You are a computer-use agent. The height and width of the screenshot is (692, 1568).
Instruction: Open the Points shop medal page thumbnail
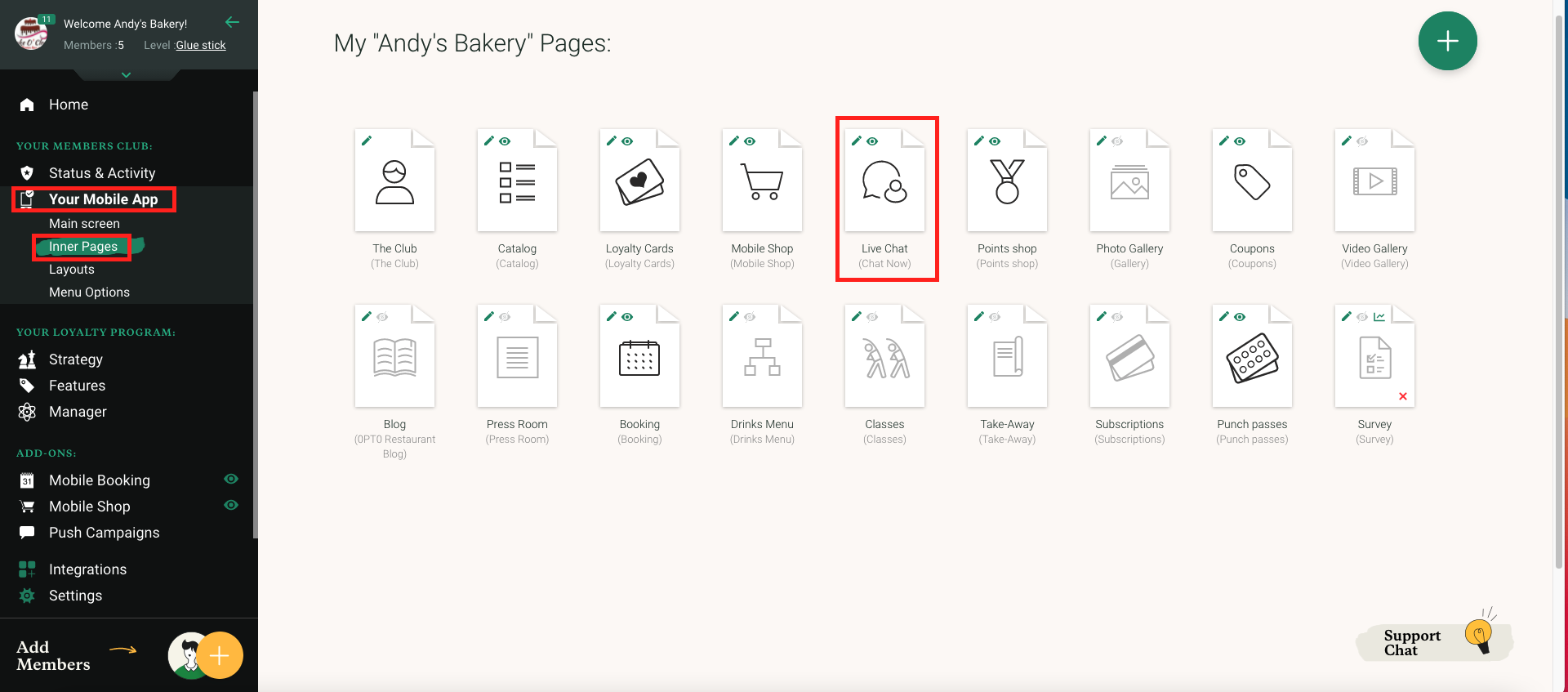[1007, 181]
